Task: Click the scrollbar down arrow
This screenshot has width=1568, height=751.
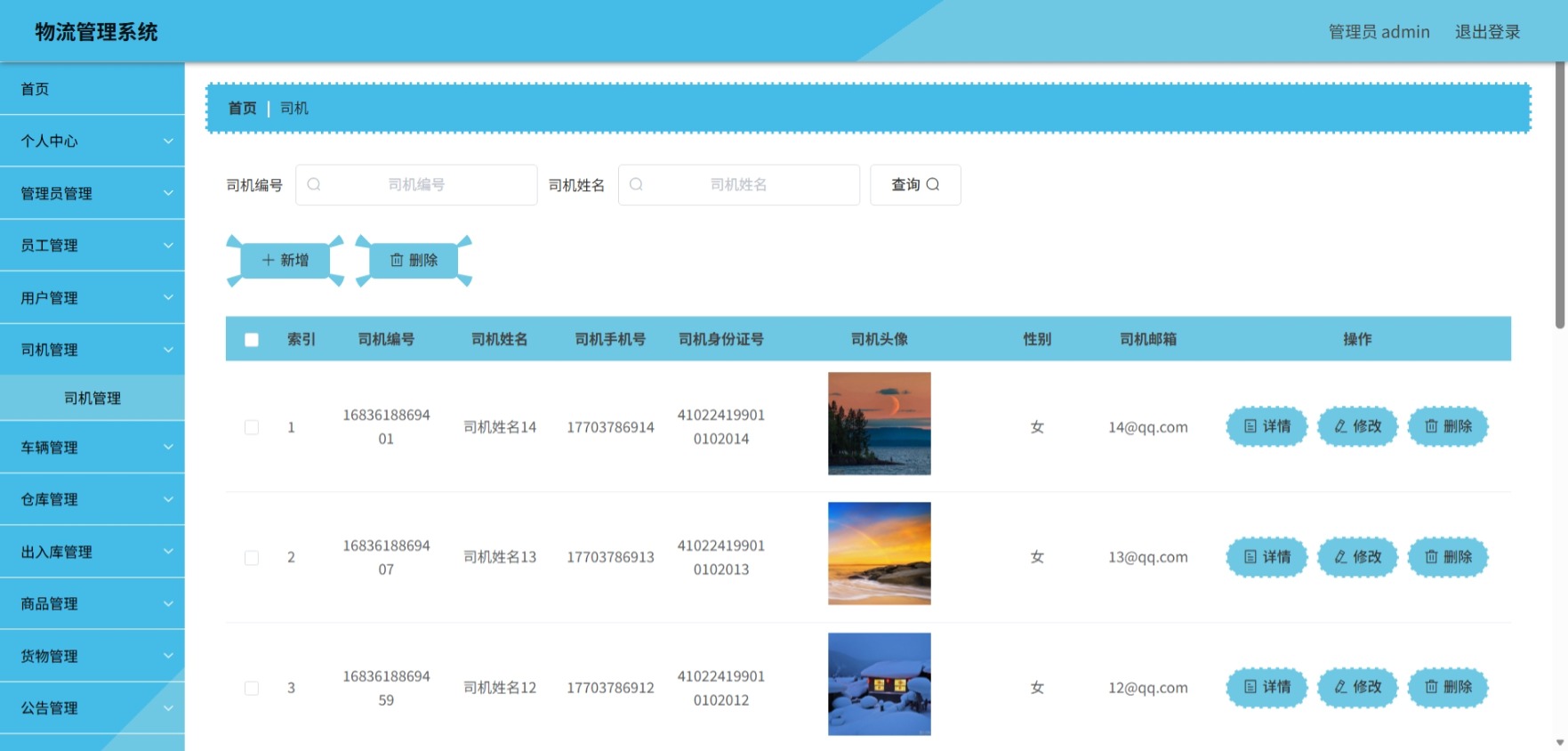Action: click(1559, 742)
